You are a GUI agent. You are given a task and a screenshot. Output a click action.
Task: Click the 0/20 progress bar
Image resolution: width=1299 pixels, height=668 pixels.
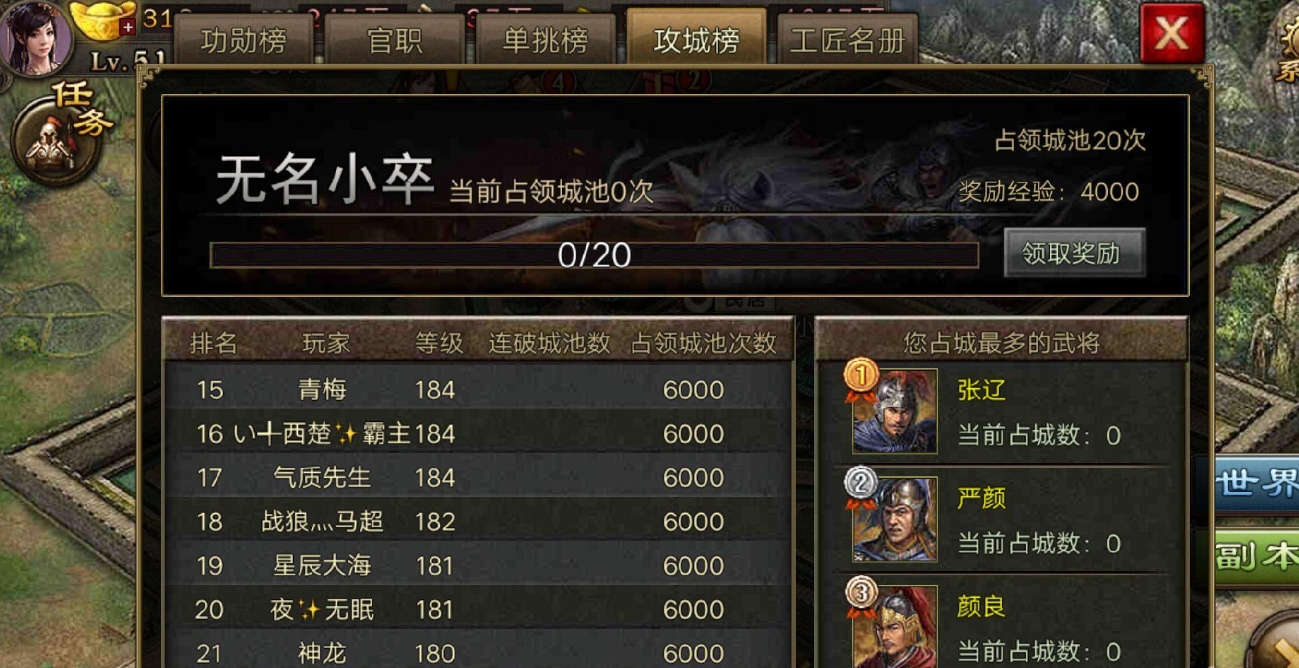point(594,255)
